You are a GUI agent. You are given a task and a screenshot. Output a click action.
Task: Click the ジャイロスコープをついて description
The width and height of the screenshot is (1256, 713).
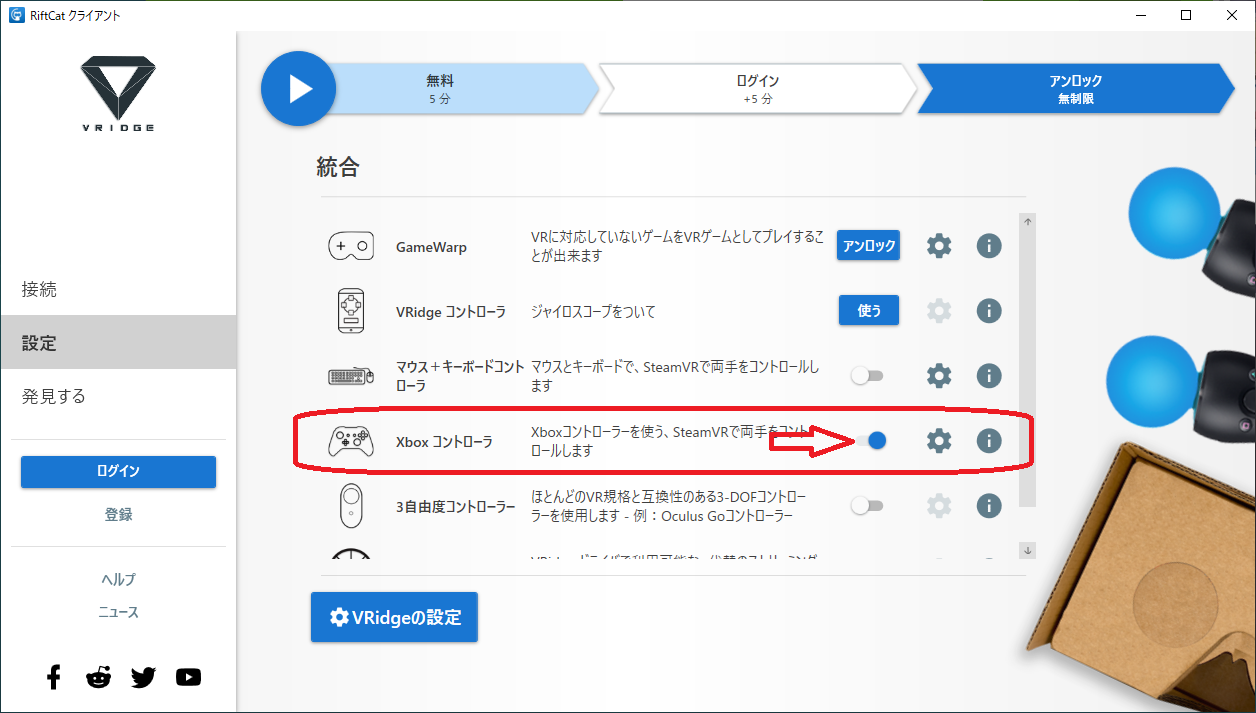[x=593, y=312]
